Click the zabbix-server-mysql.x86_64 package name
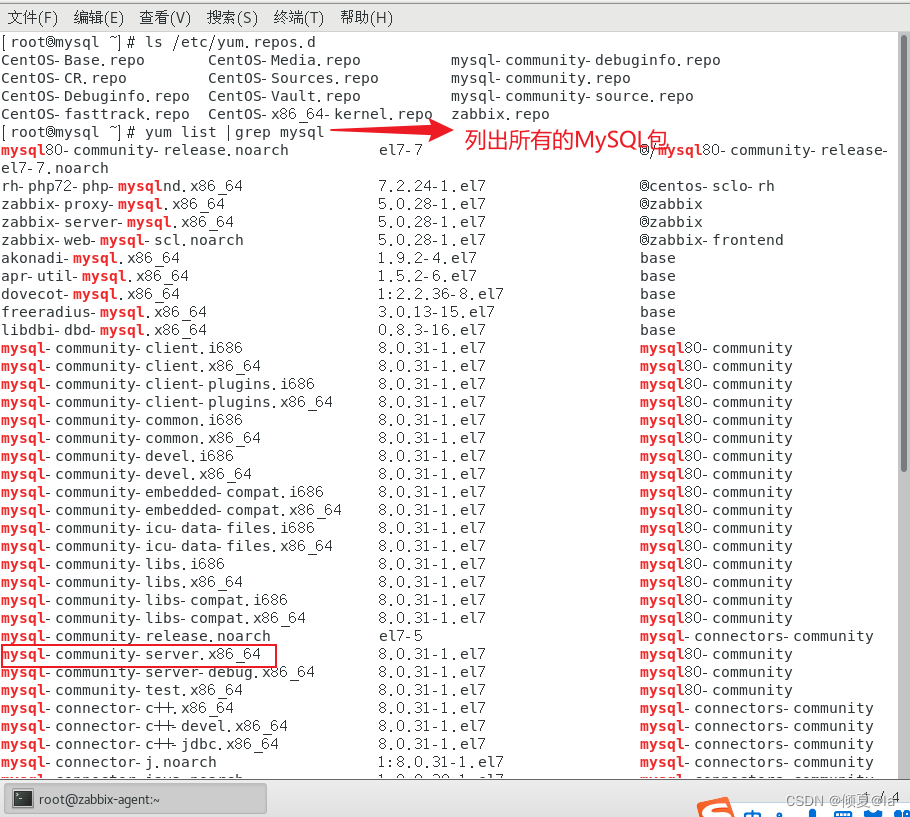This screenshot has width=910, height=817. (x=118, y=222)
